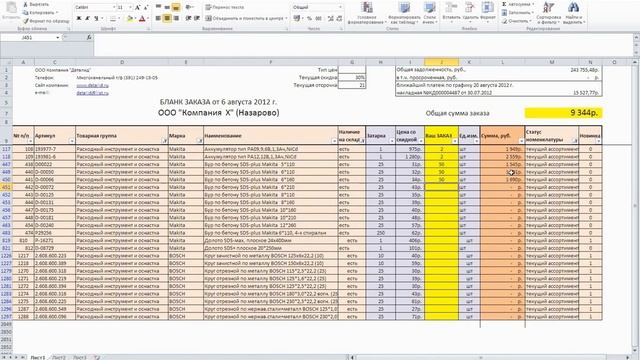Screen dimensions: 640x360
Task: Toggle center horizontal alignment
Action: point(167,18)
